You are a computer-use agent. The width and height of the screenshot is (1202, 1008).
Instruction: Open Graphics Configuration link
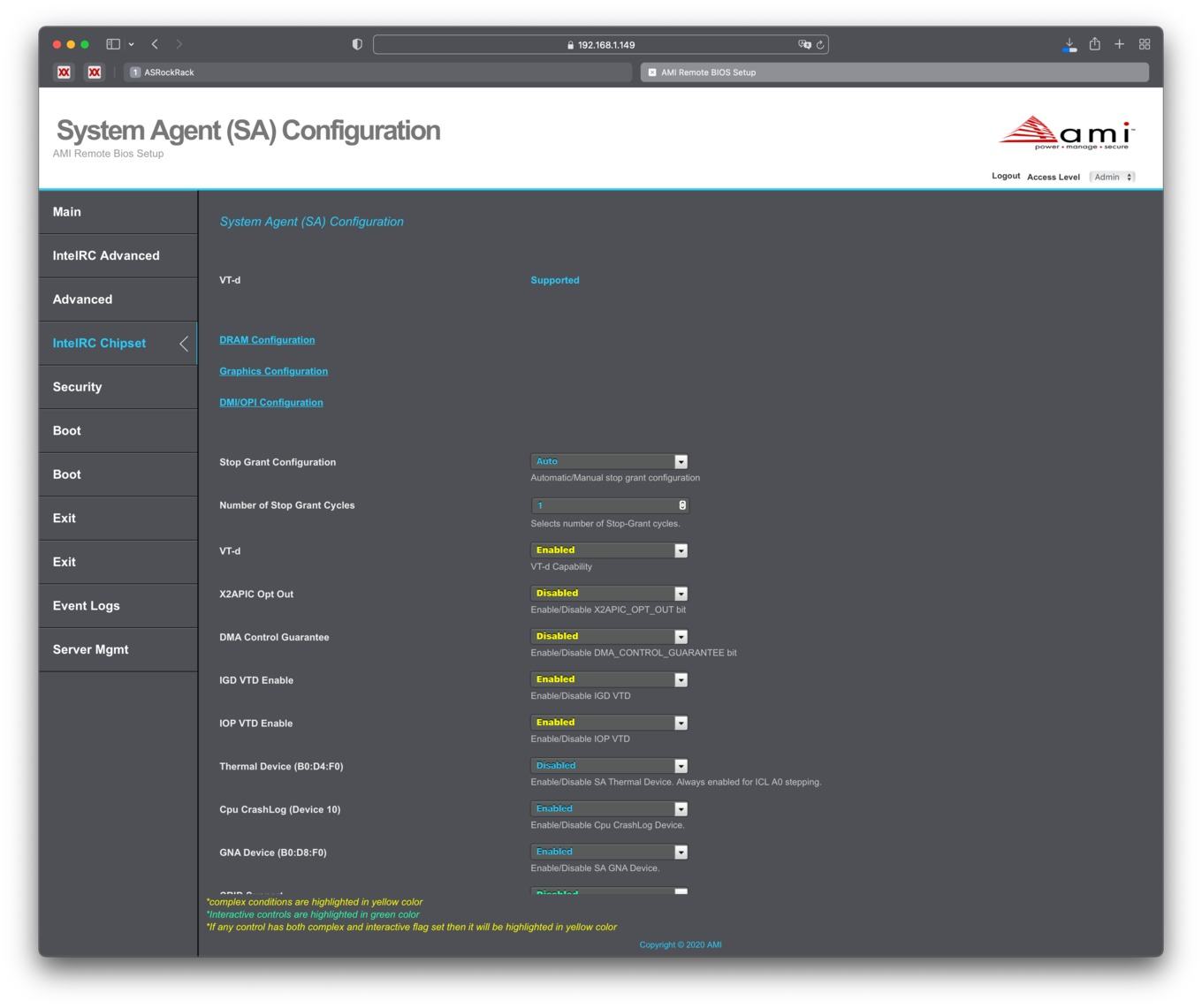point(273,371)
